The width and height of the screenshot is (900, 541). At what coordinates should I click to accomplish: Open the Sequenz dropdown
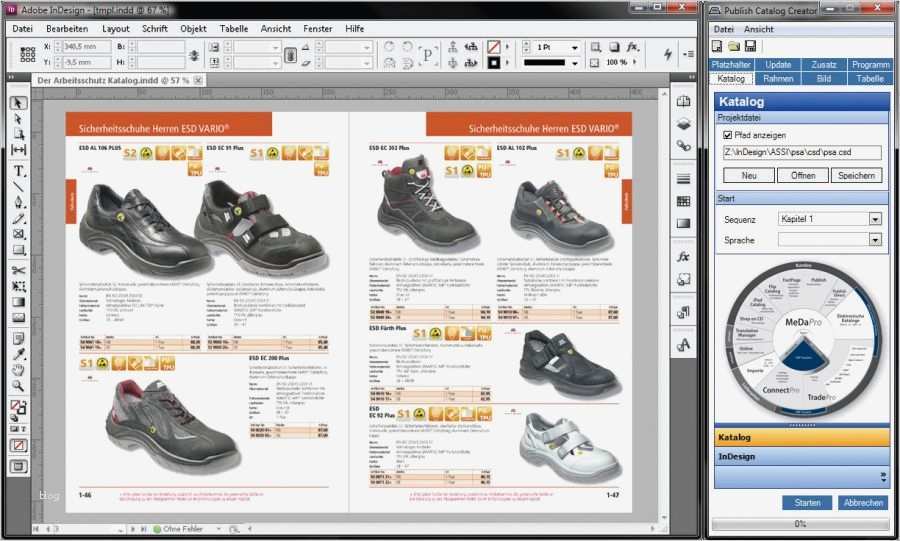click(x=875, y=219)
